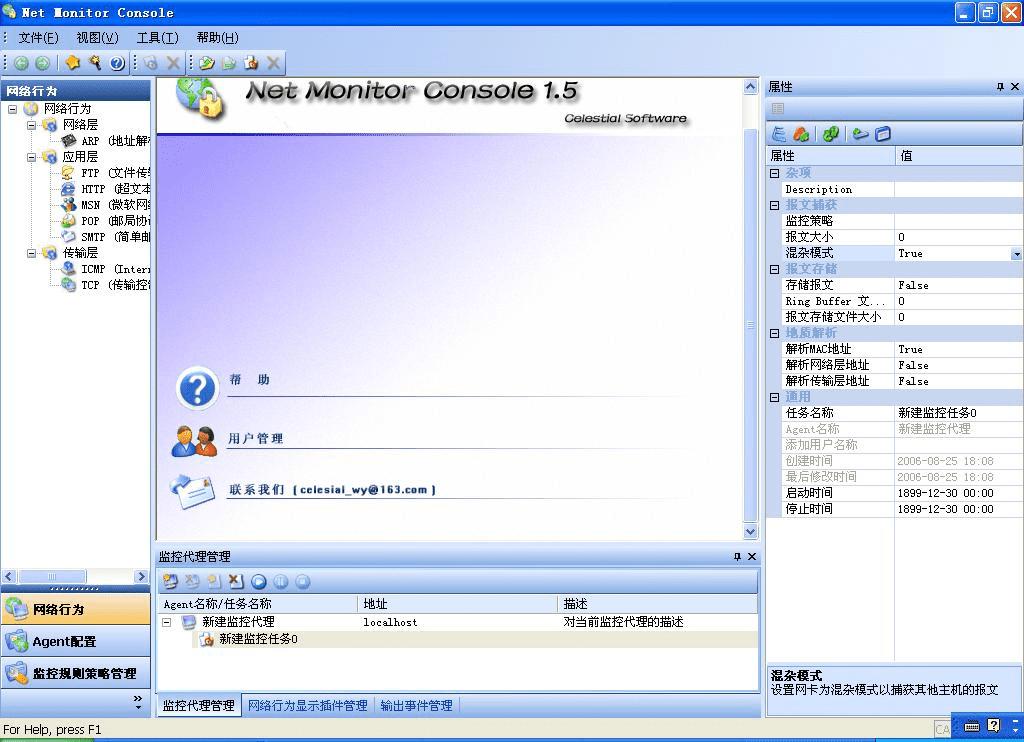The height and width of the screenshot is (742, 1024).
Task: Click the tree pane horizontal scrollbar right arrow
Action: click(x=142, y=576)
